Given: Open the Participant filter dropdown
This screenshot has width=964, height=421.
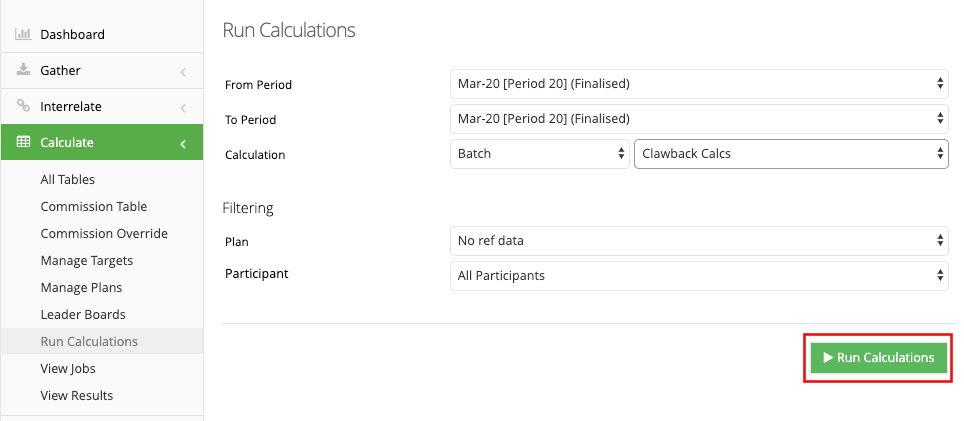Looking at the screenshot, I should tap(699, 276).
